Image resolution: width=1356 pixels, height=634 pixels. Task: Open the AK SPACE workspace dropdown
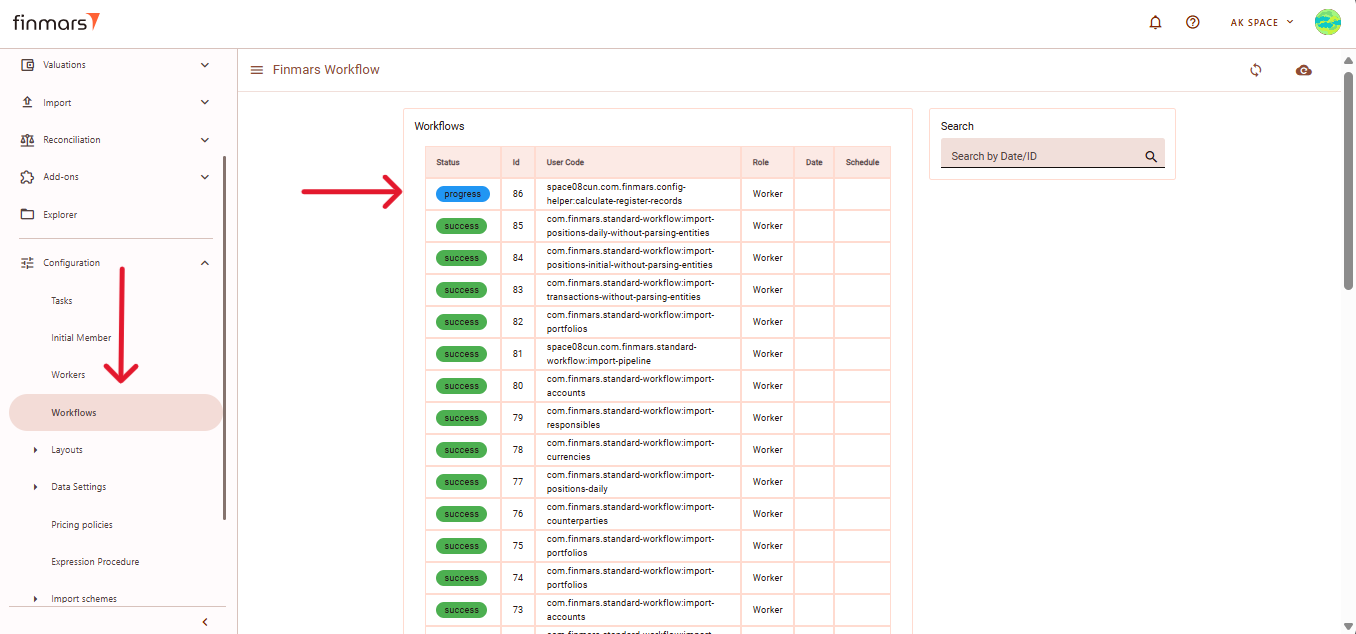[1261, 22]
